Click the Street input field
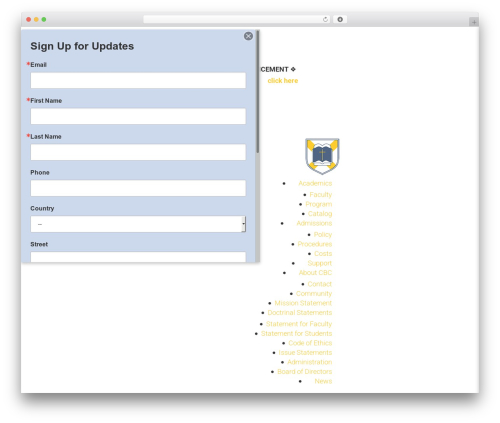The width and height of the screenshot is (500, 423). (x=138, y=257)
